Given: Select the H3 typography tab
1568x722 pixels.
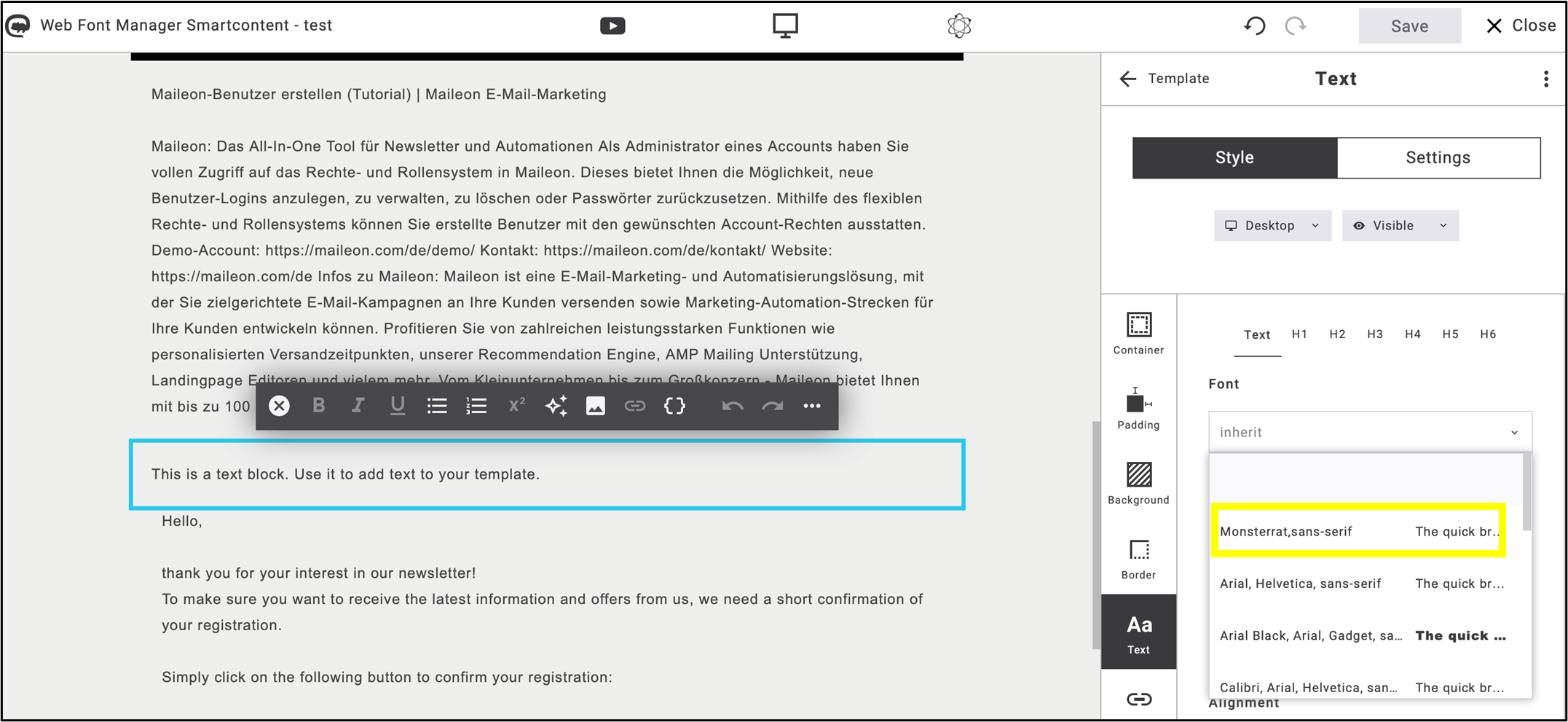Looking at the screenshot, I should point(1375,334).
